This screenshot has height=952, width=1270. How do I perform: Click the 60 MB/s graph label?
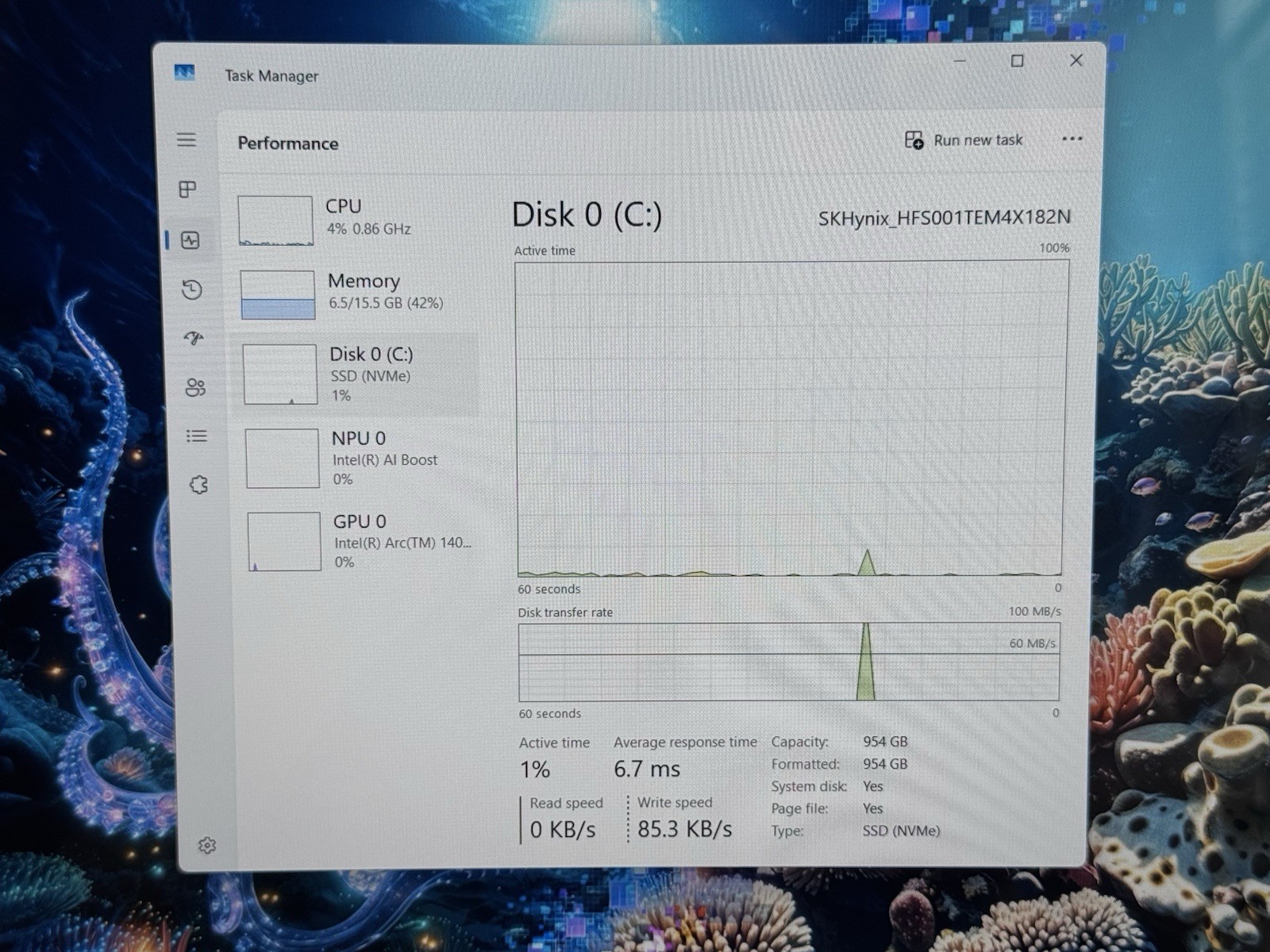[1032, 643]
